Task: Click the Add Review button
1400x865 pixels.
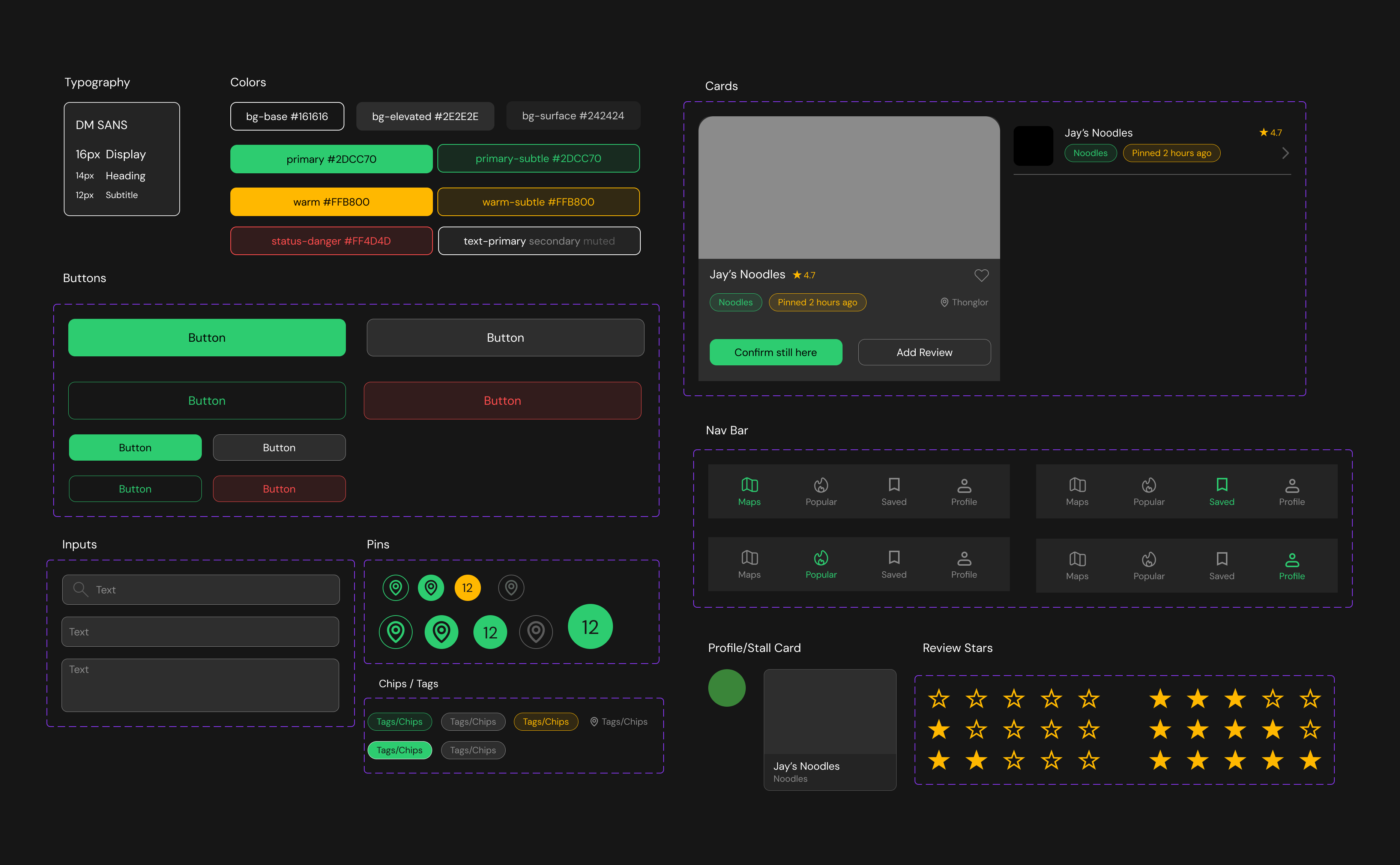Action: pos(924,352)
